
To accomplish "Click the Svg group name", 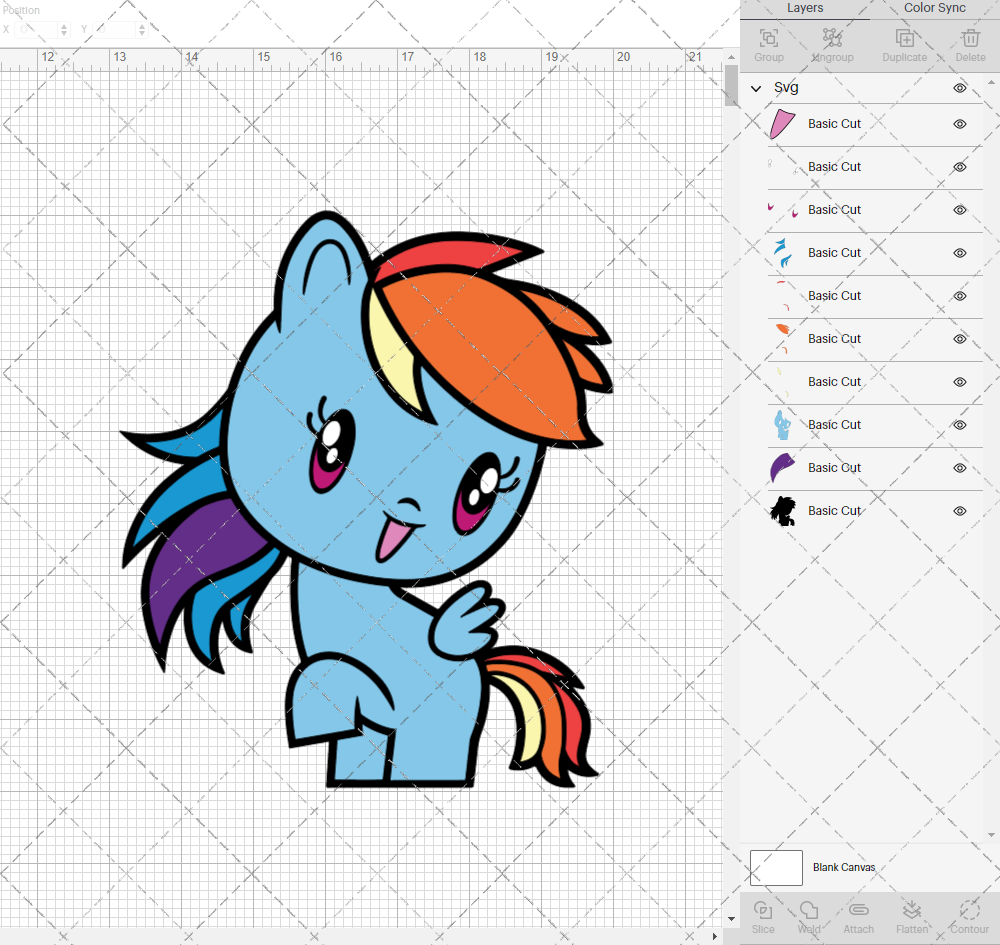I will click(x=786, y=88).
